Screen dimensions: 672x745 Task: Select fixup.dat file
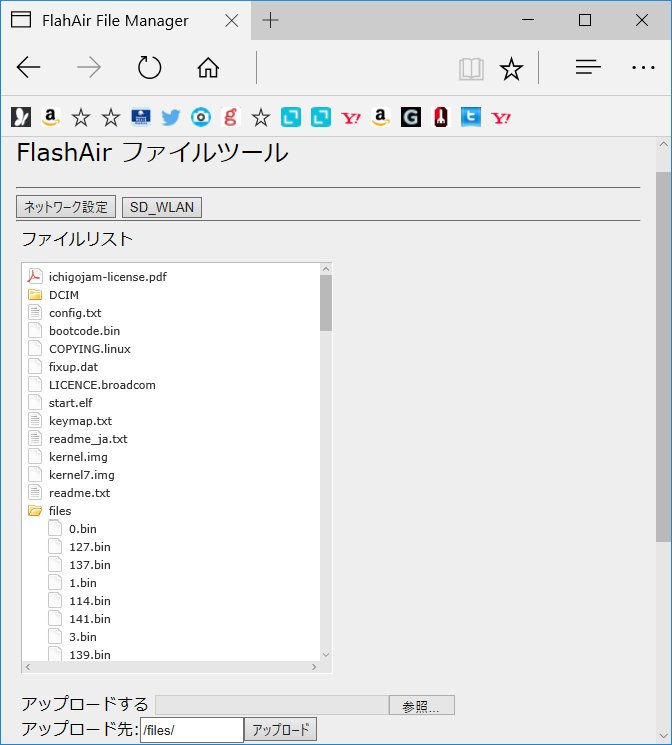pyautogui.click(x=73, y=367)
